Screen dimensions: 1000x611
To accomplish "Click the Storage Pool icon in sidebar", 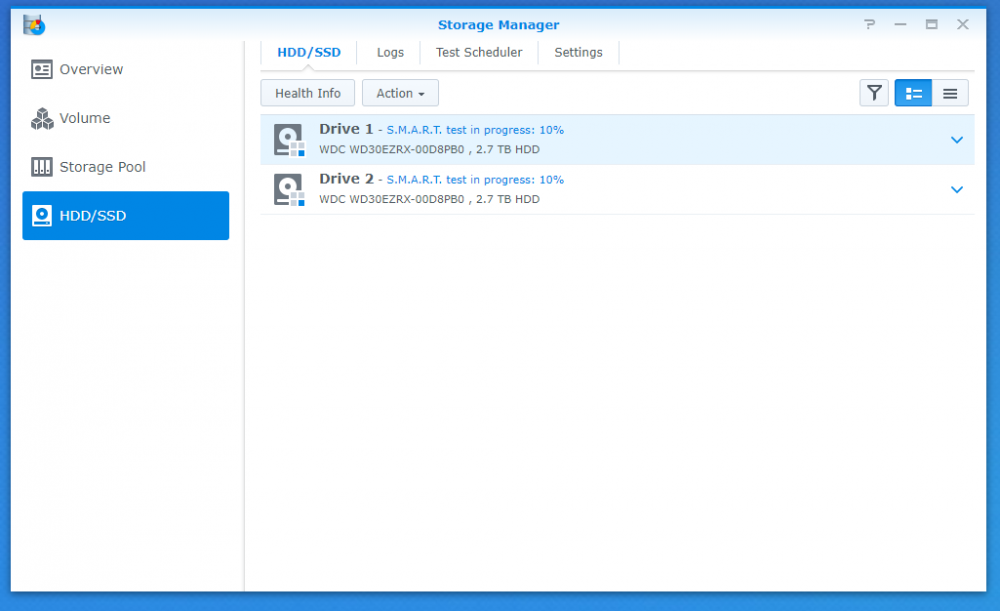I will (41, 167).
